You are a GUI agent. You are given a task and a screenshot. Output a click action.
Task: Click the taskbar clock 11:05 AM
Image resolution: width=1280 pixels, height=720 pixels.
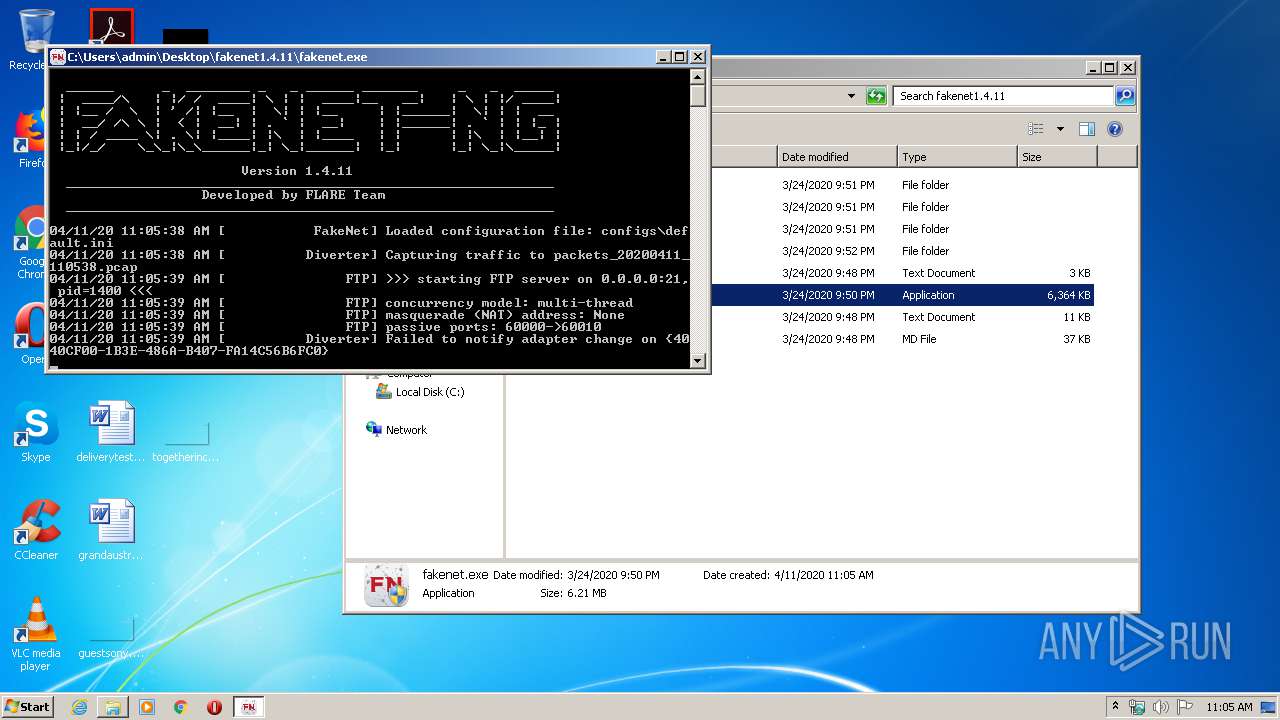point(1229,707)
